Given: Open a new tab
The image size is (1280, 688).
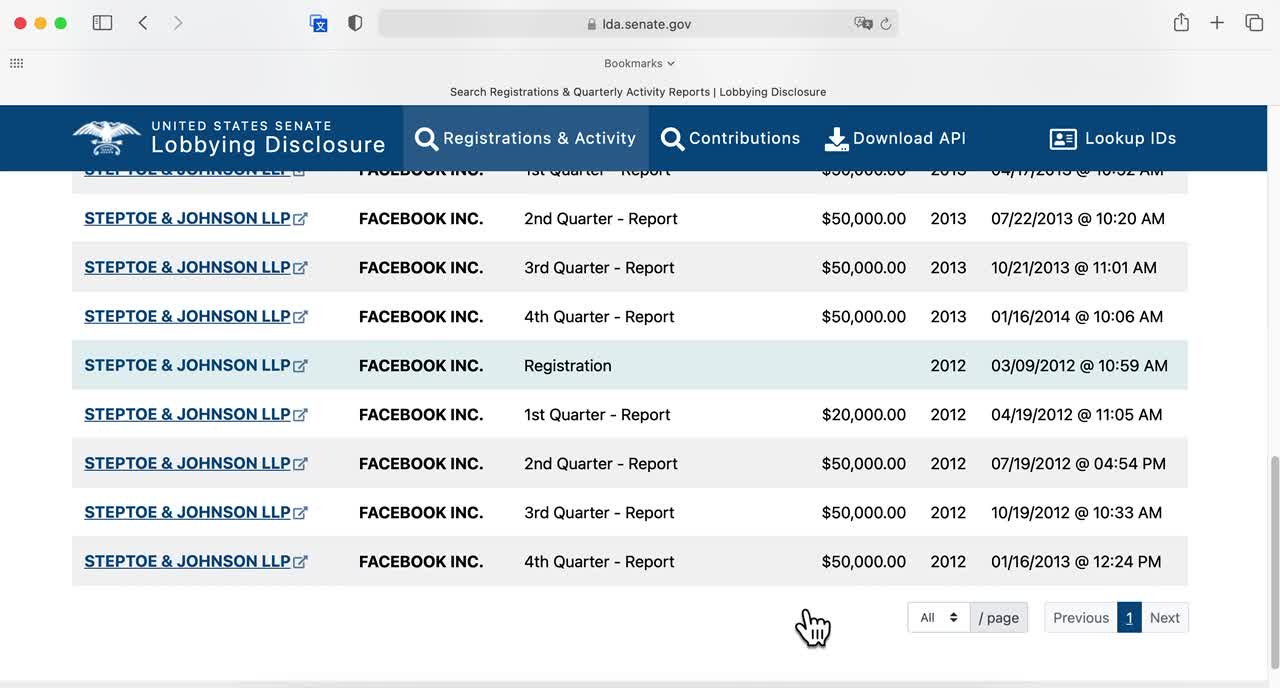Looking at the screenshot, I should click(x=1217, y=23).
